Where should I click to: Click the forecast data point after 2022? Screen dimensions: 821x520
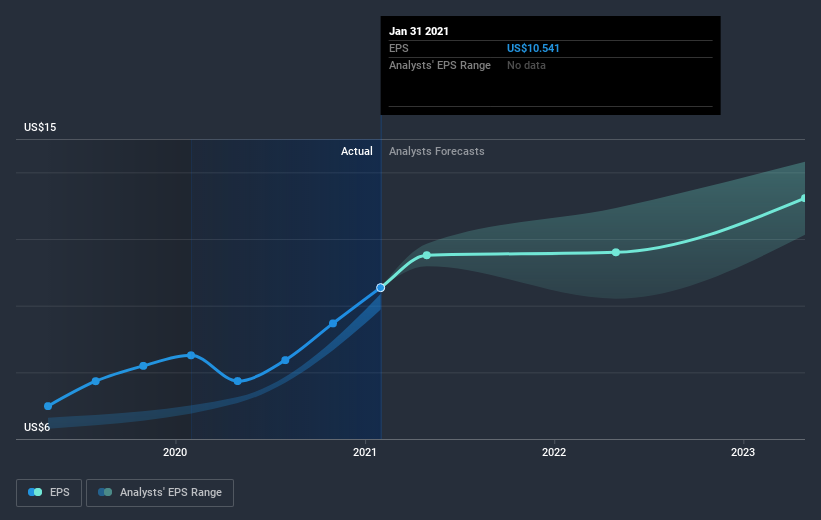click(x=616, y=252)
